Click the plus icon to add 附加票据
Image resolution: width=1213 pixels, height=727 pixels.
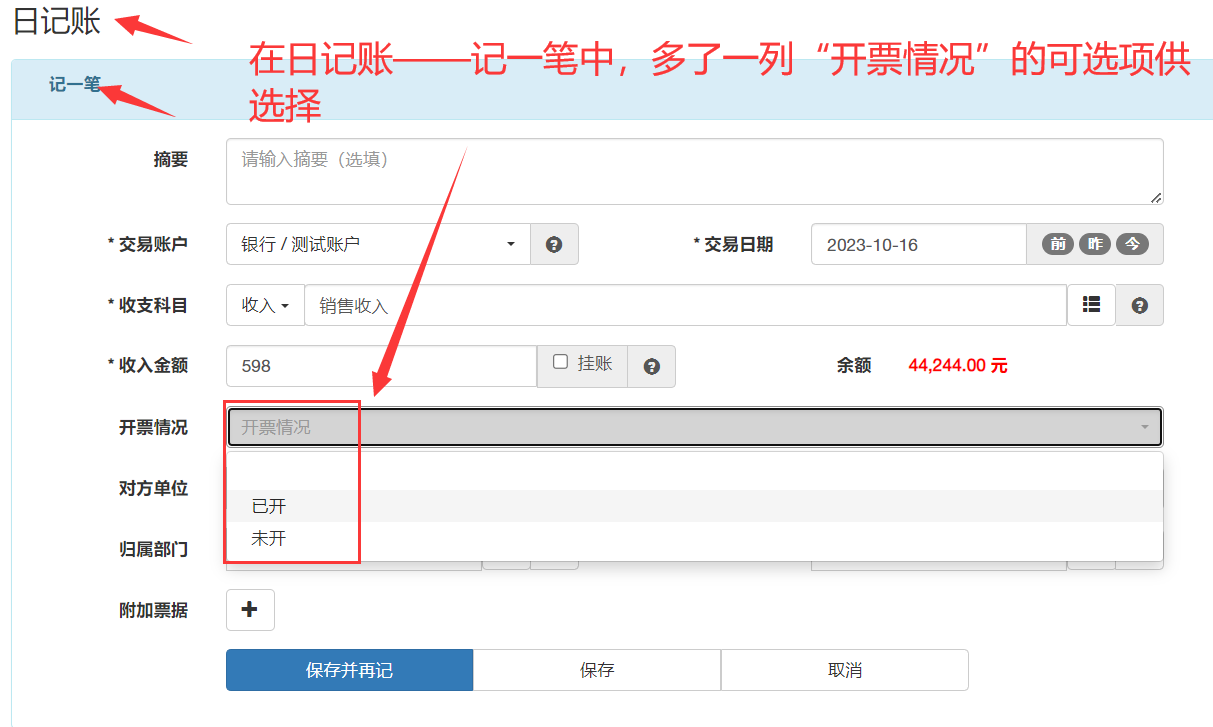[250, 610]
